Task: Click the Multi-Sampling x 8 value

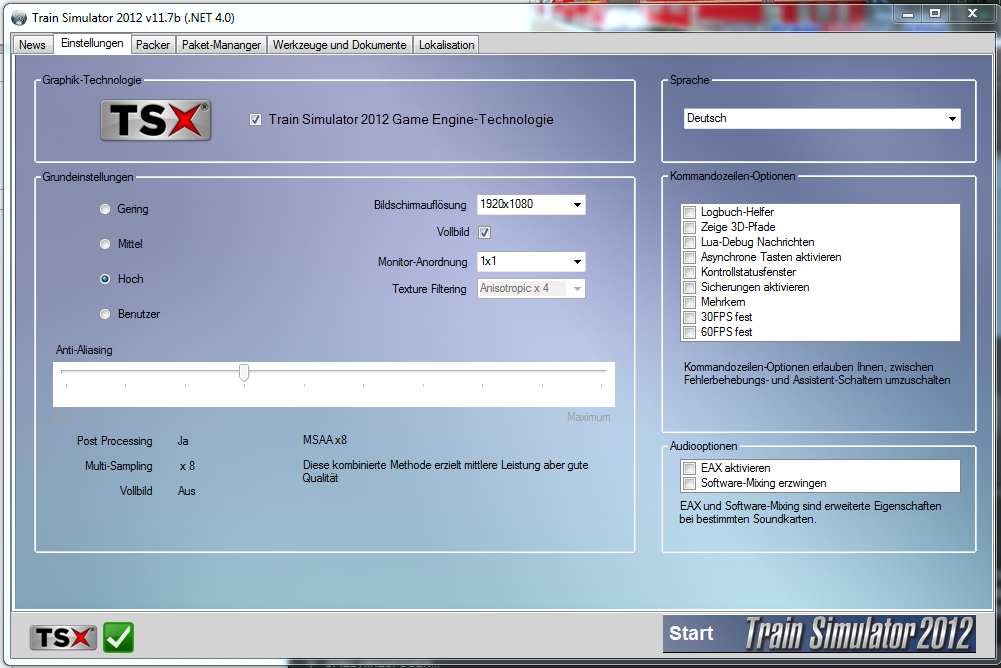Action: [x=187, y=466]
